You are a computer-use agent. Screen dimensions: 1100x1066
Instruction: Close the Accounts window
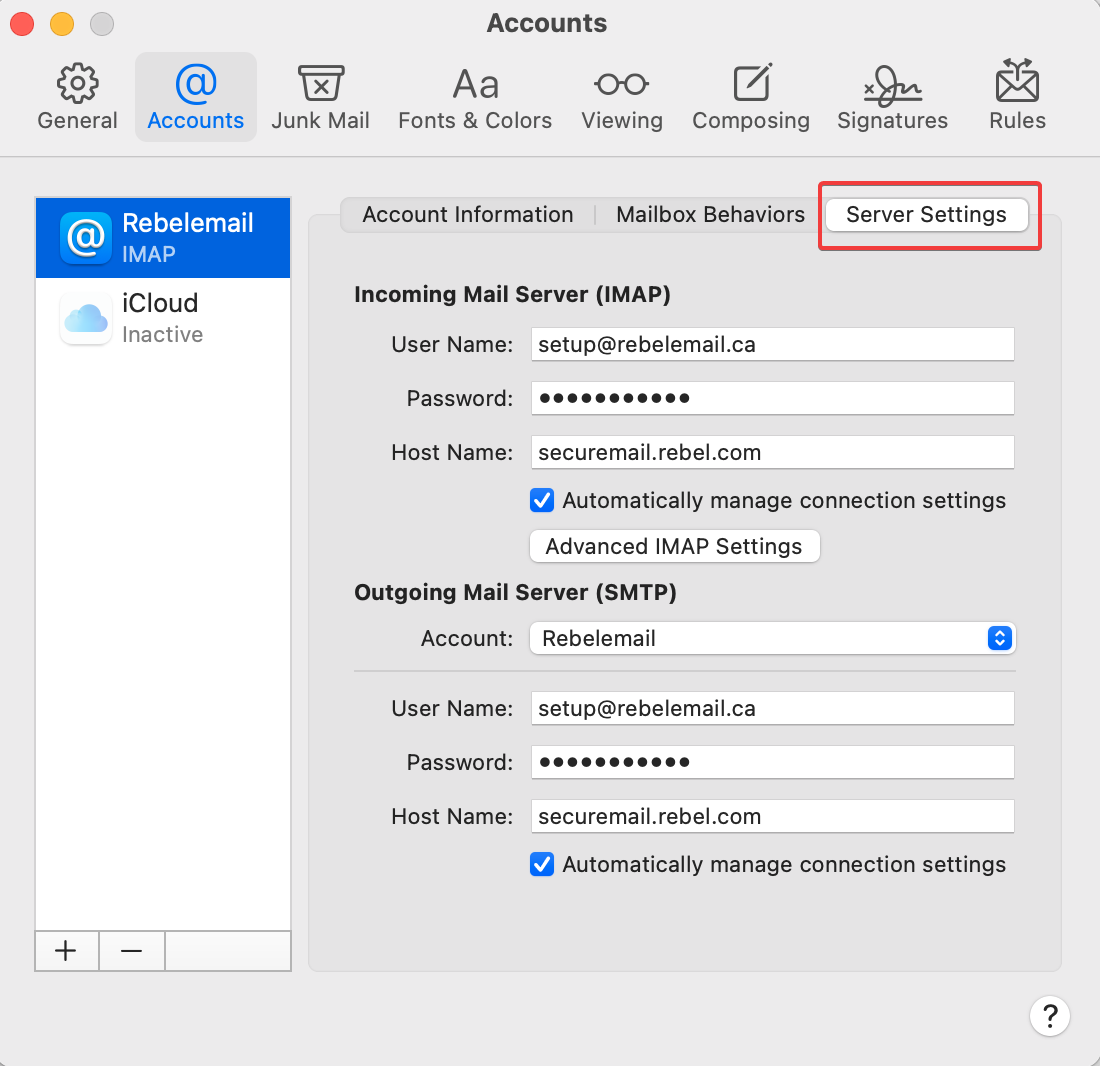pos(22,24)
